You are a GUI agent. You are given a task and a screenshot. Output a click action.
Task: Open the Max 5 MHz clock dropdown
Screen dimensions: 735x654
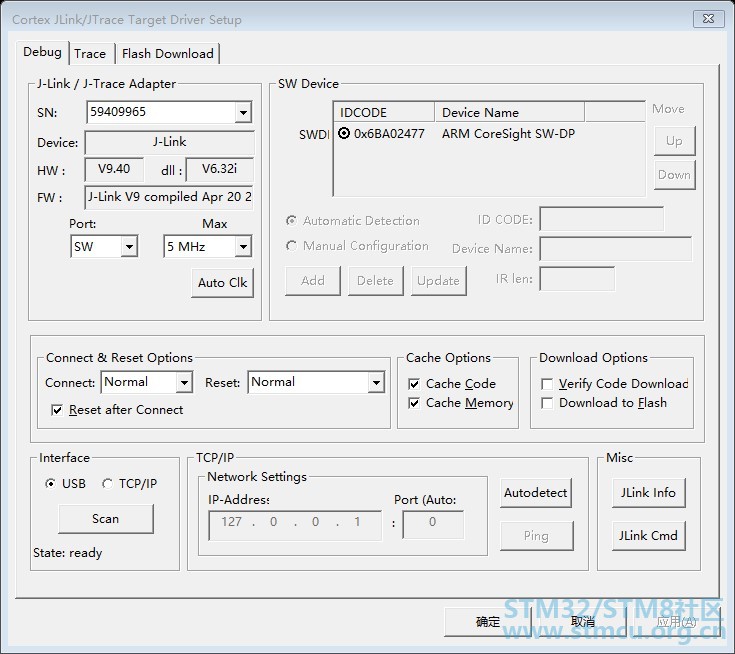(243, 247)
